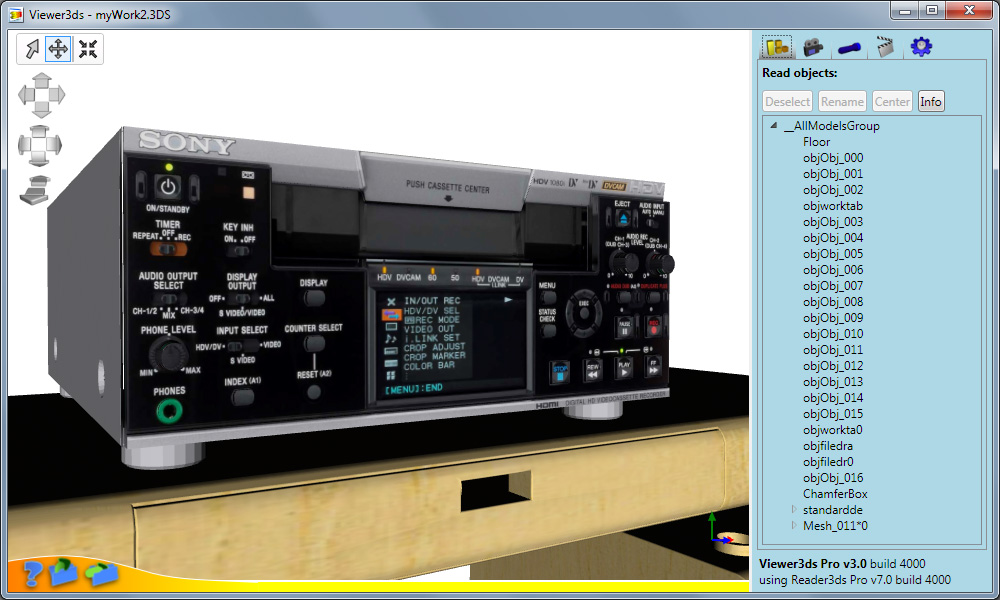Select objObj_003 in the object list
Viewport: 1000px width, 600px height.
pos(833,221)
